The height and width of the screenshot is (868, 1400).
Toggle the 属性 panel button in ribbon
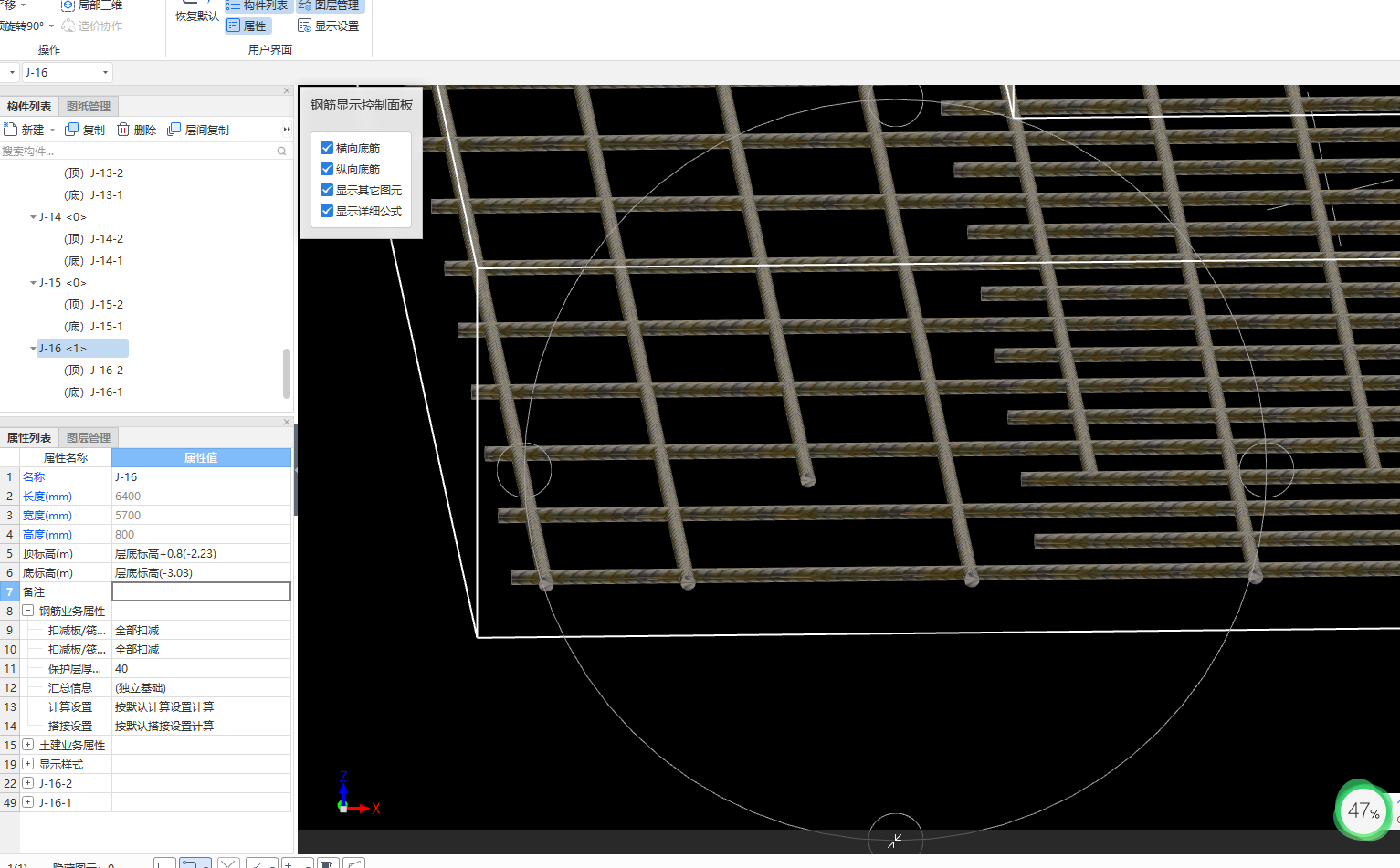(247, 26)
